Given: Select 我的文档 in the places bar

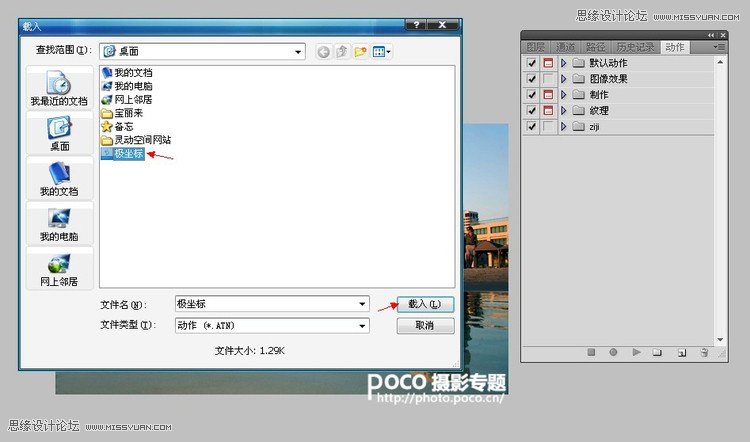Looking at the screenshot, I should (59, 178).
